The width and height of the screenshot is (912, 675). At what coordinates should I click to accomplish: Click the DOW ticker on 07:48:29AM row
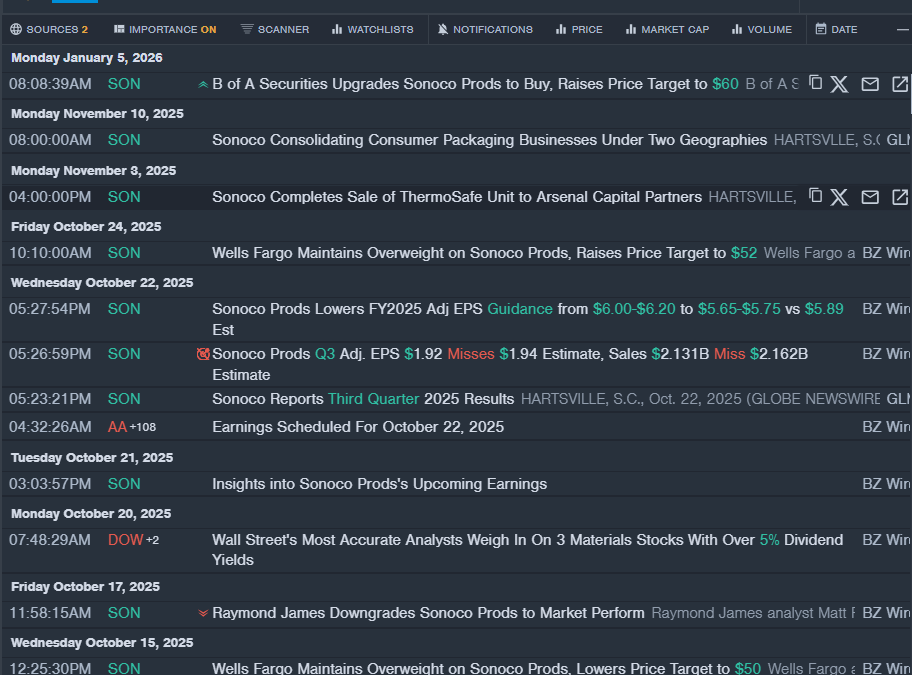126,540
